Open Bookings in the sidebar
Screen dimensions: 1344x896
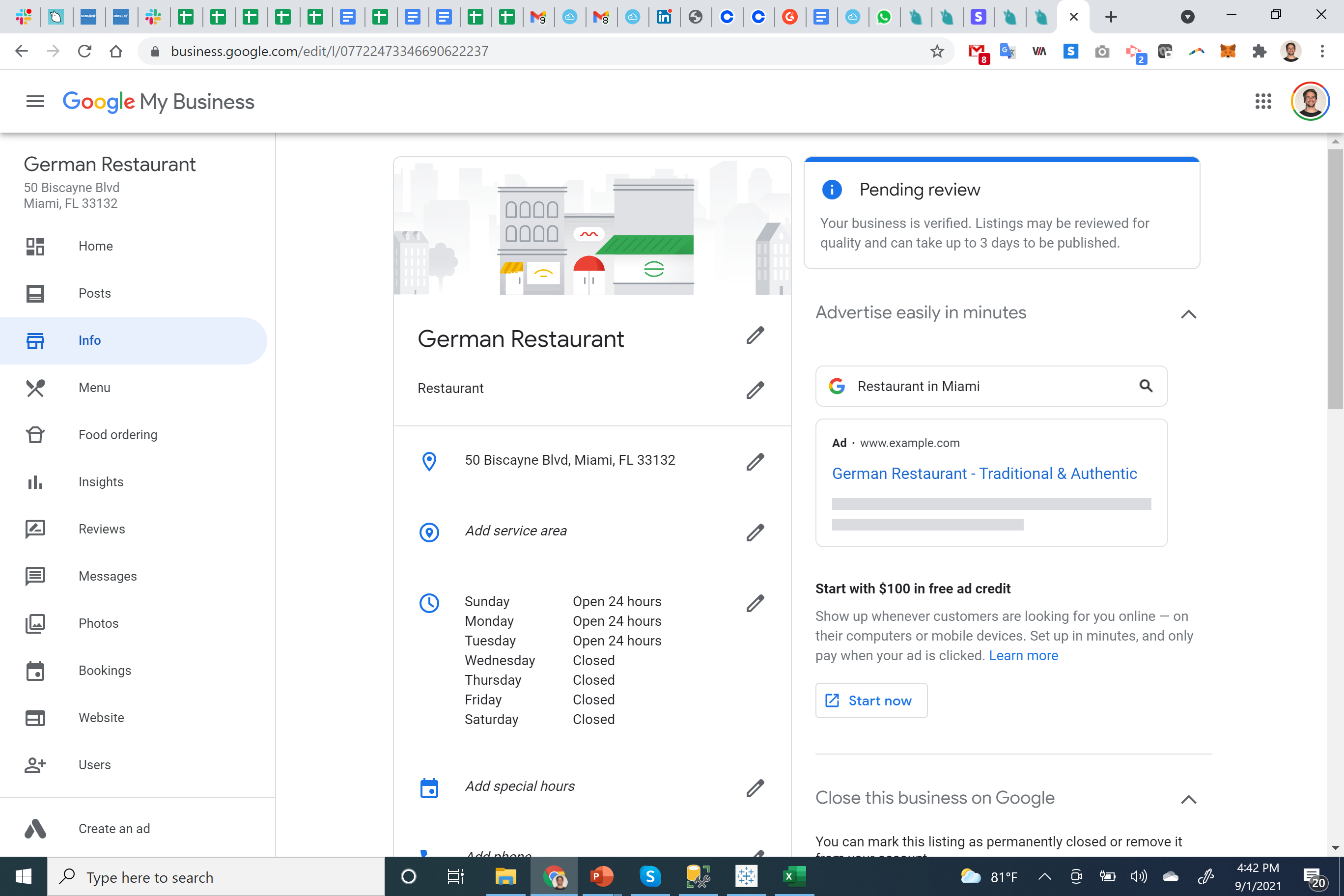[133, 671]
